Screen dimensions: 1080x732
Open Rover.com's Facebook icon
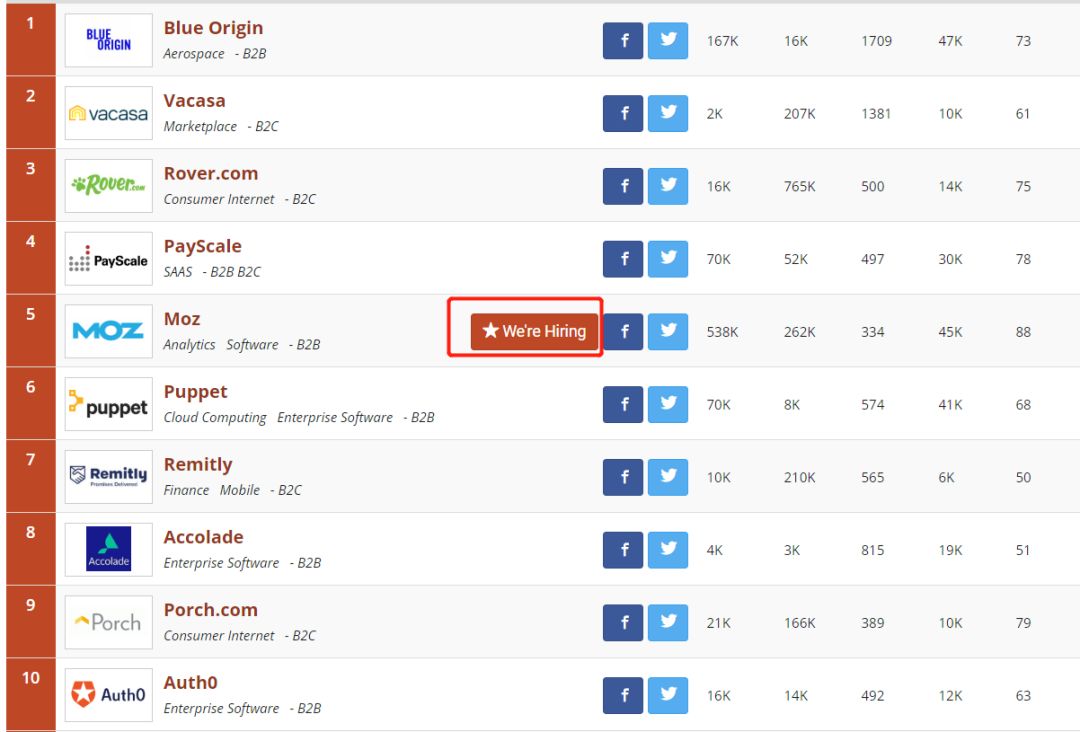point(623,186)
